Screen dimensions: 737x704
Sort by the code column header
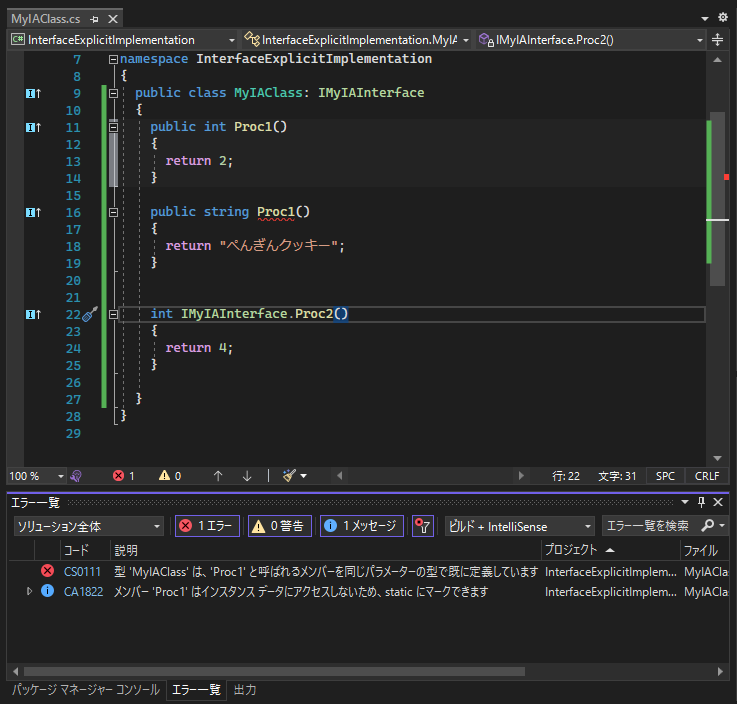[85, 550]
